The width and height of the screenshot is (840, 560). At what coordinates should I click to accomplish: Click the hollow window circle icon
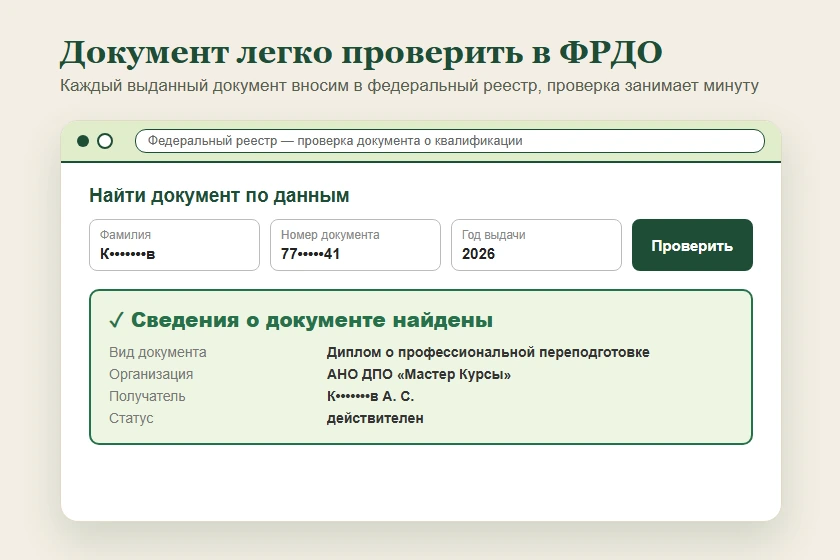pyautogui.click(x=105, y=141)
